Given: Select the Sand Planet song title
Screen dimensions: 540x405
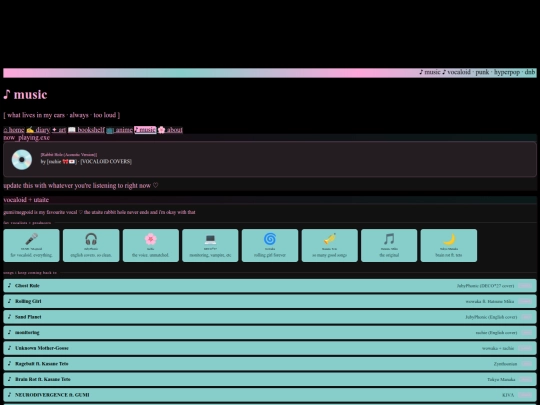Looking at the screenshot, I should pyautogui.click(x=28, y=317).
